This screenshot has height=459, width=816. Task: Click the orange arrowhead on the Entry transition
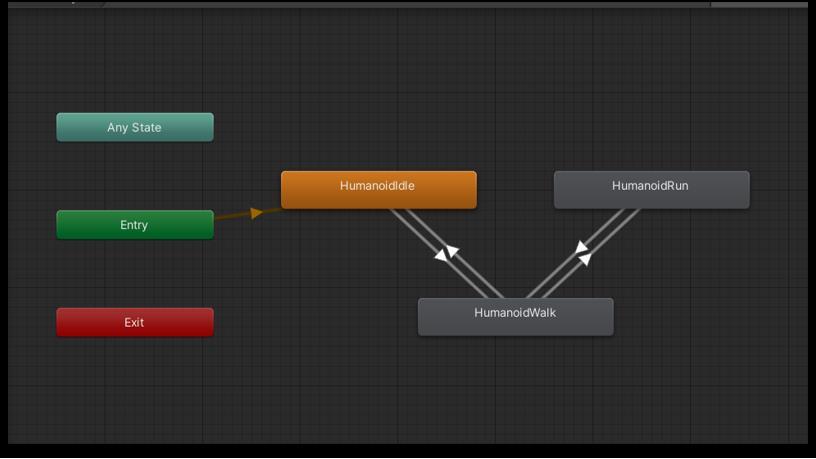(257, 213)
